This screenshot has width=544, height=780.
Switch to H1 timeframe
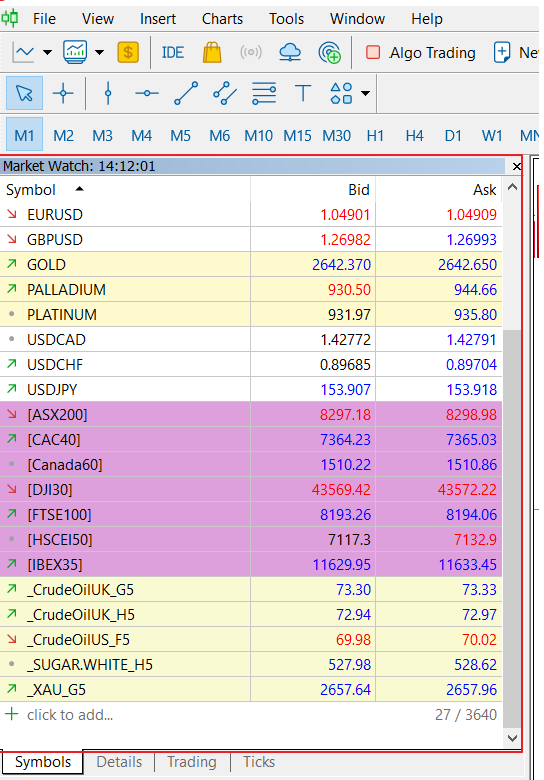[x=375, y=135]
